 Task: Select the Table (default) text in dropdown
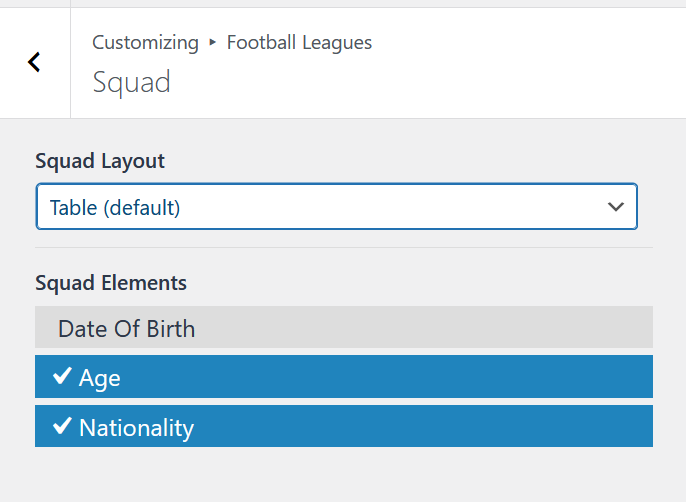tap(115, 207)
